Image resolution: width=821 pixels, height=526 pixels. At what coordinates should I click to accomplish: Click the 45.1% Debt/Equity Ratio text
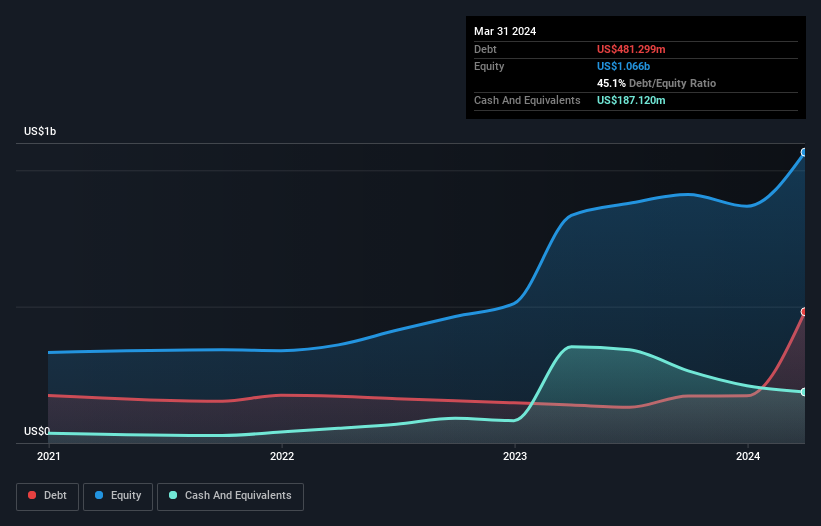(656, 83)
